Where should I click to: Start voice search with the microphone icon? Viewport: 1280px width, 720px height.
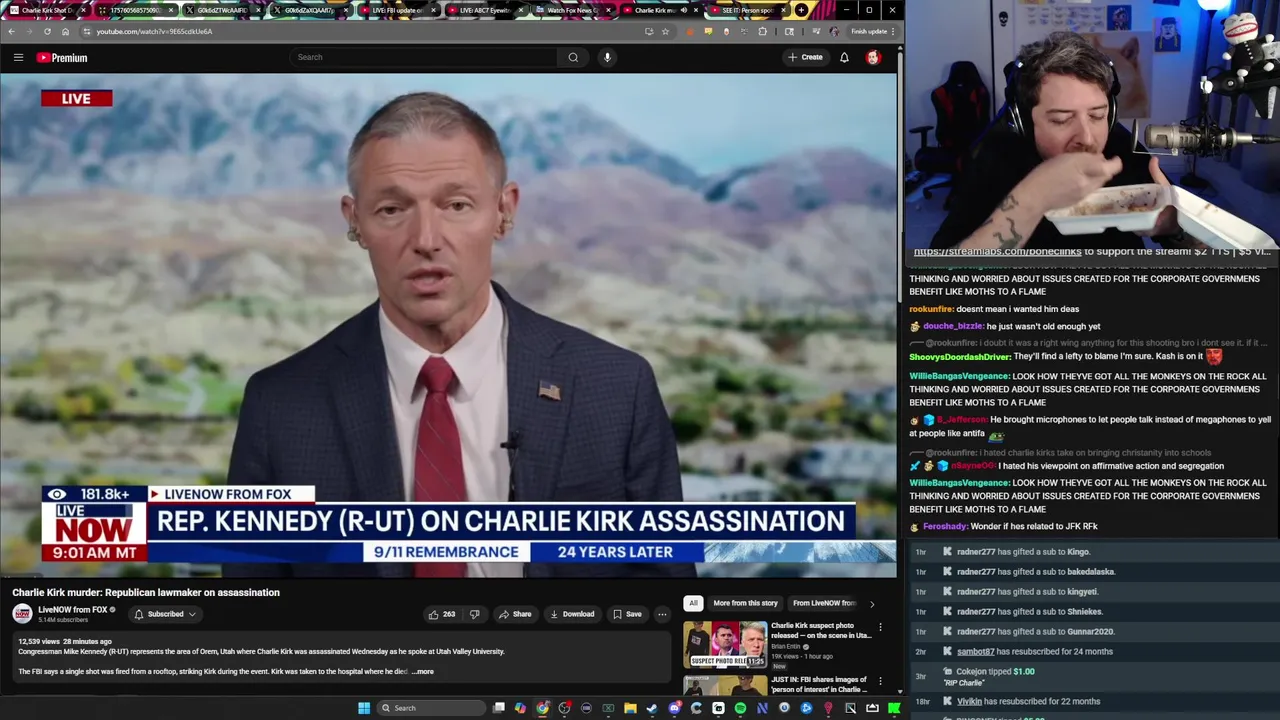(607, 57)
